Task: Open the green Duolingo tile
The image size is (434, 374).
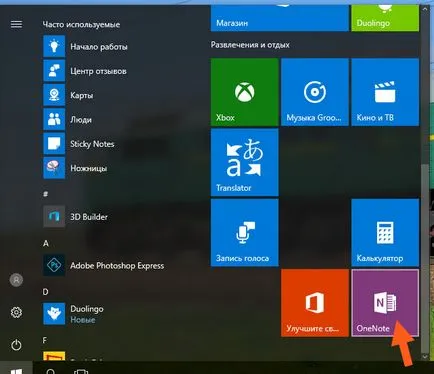Action: (x=385, y=18)
